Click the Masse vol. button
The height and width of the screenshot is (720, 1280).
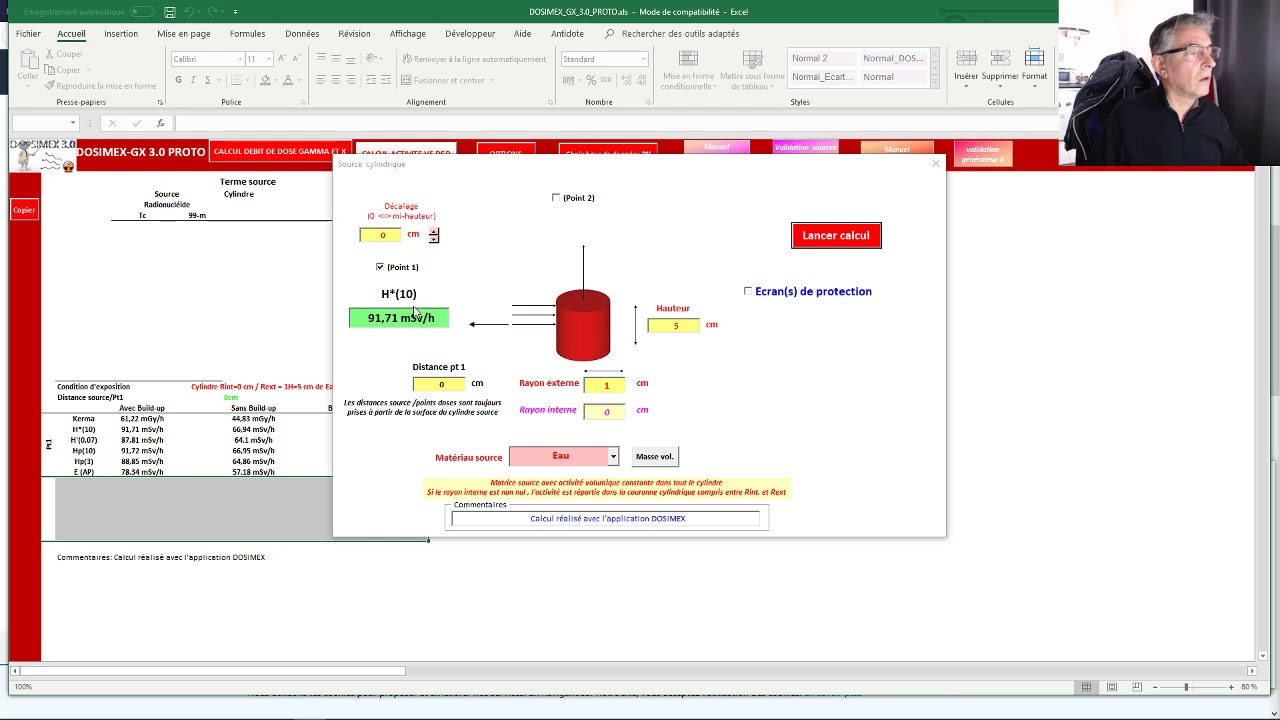click(x=655, y=457)
